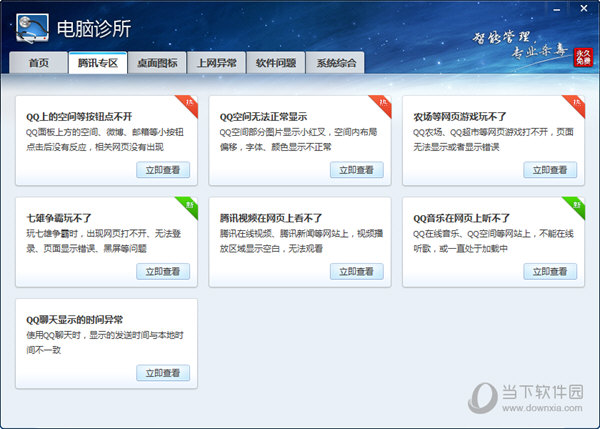Click 立即查看 for QQ聊天显示的时间异常

point(163,373)
